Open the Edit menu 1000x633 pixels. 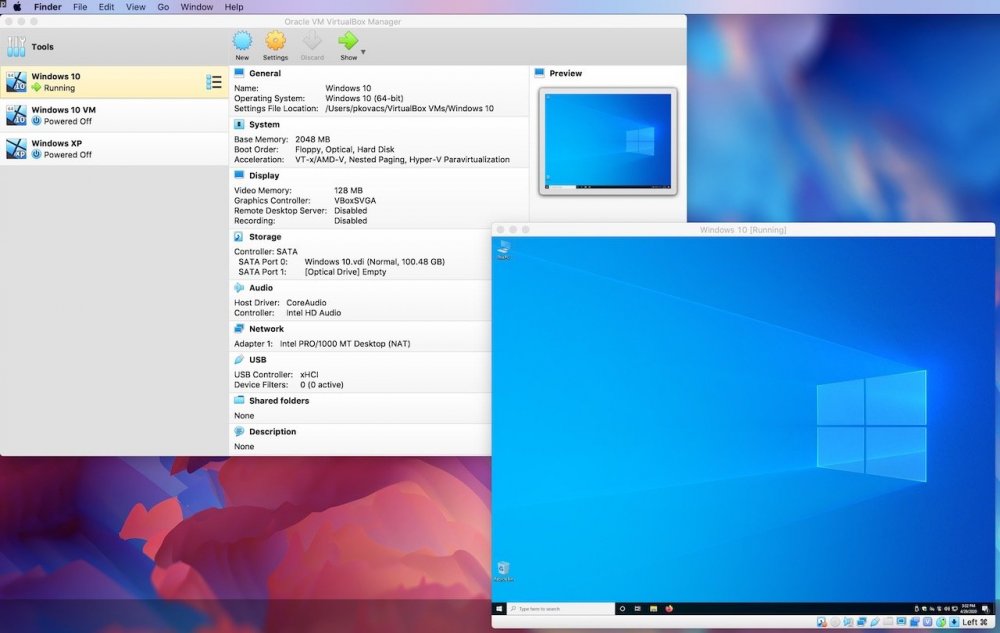click(x=107, y=7)
